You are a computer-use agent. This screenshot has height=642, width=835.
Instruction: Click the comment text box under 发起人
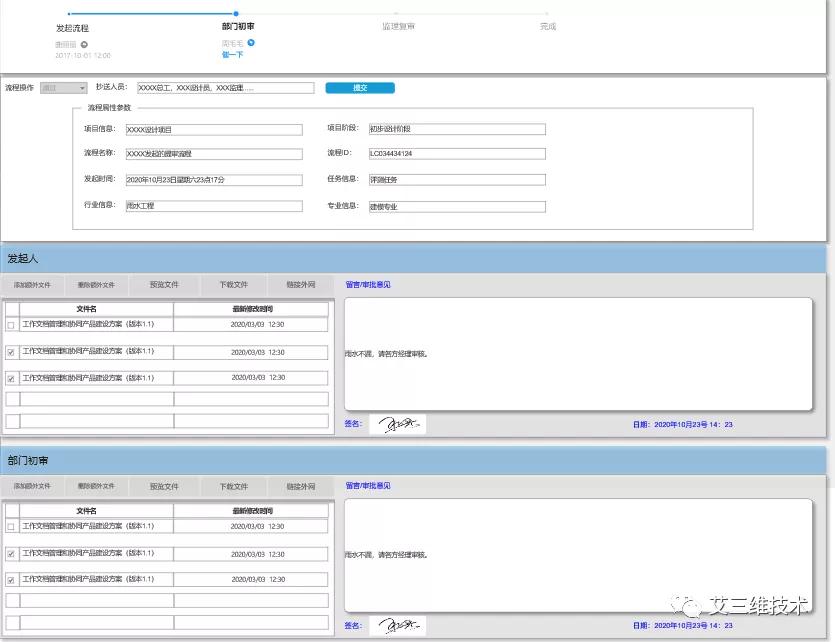coord(578,353)
